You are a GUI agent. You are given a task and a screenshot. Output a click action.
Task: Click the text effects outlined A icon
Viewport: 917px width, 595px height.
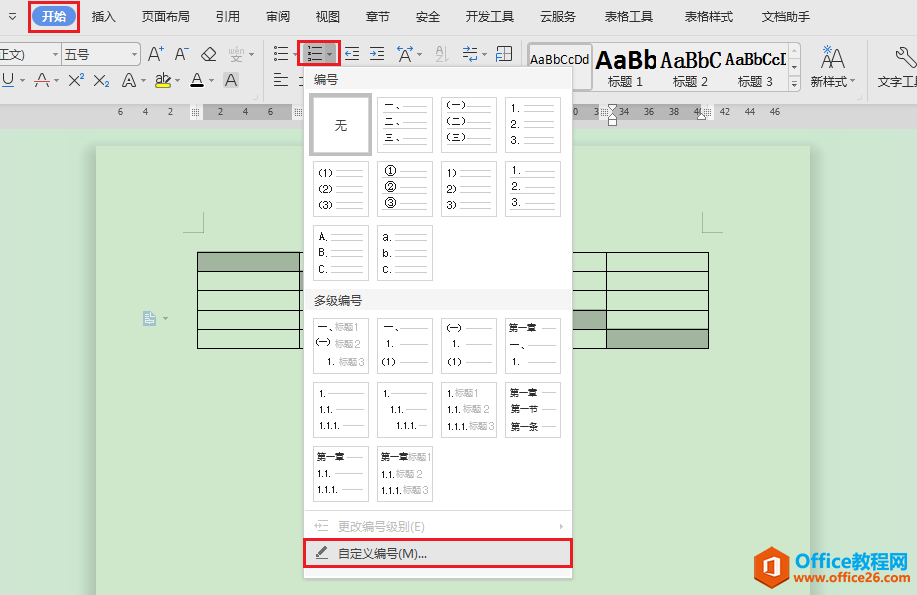click(x=129, y=80)
